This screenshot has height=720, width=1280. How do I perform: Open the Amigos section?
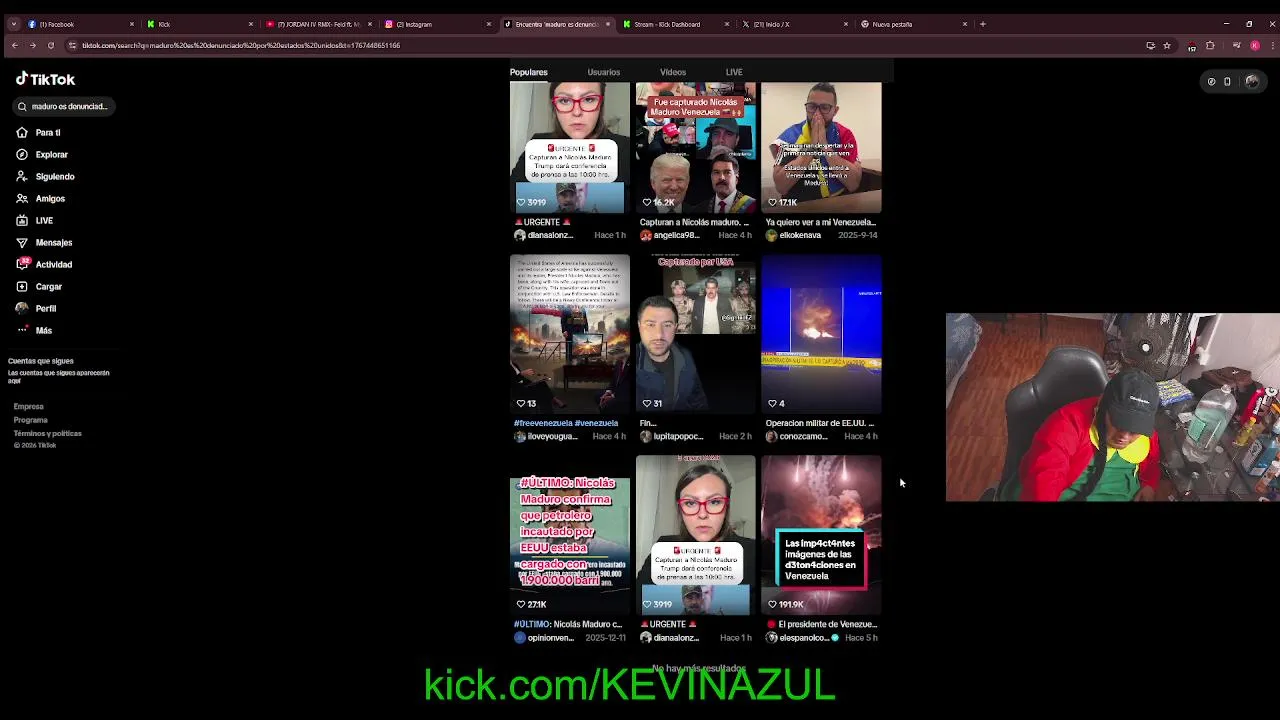tap(41, 198)
